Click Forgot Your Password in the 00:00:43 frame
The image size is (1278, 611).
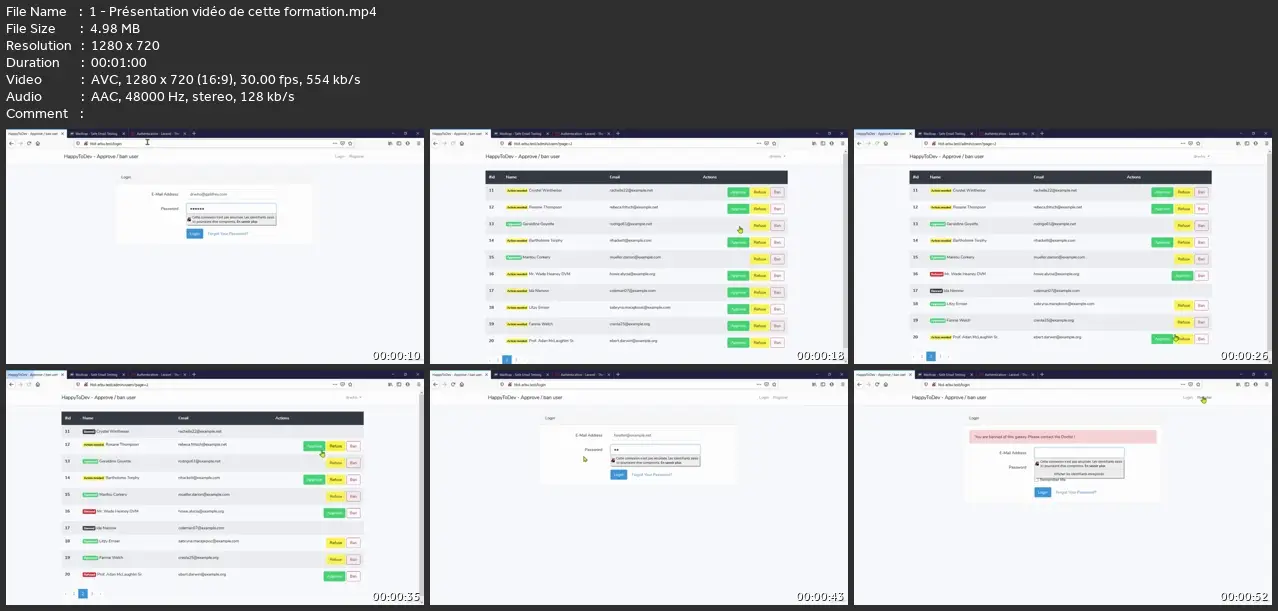pos(651,475)
